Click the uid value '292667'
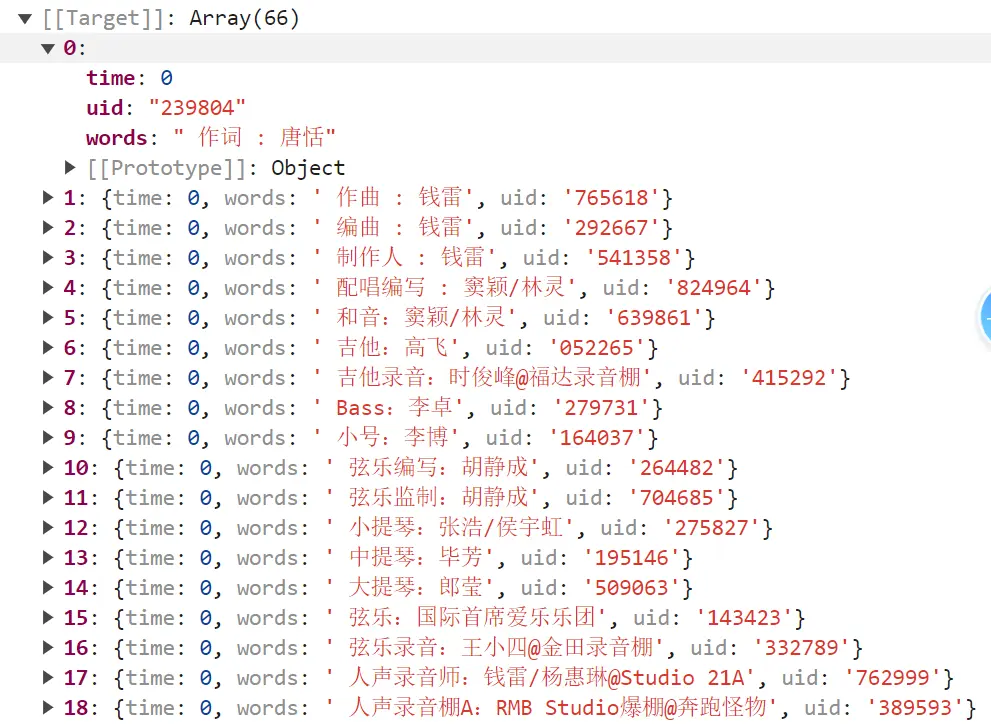 611,228
